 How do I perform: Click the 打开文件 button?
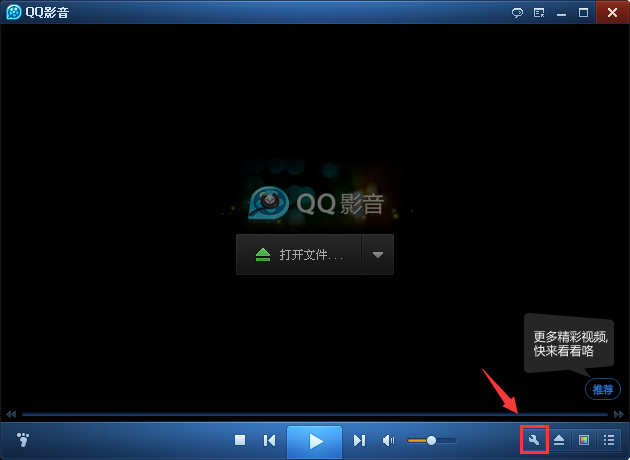pyautogui.click(x=299, y=255)
